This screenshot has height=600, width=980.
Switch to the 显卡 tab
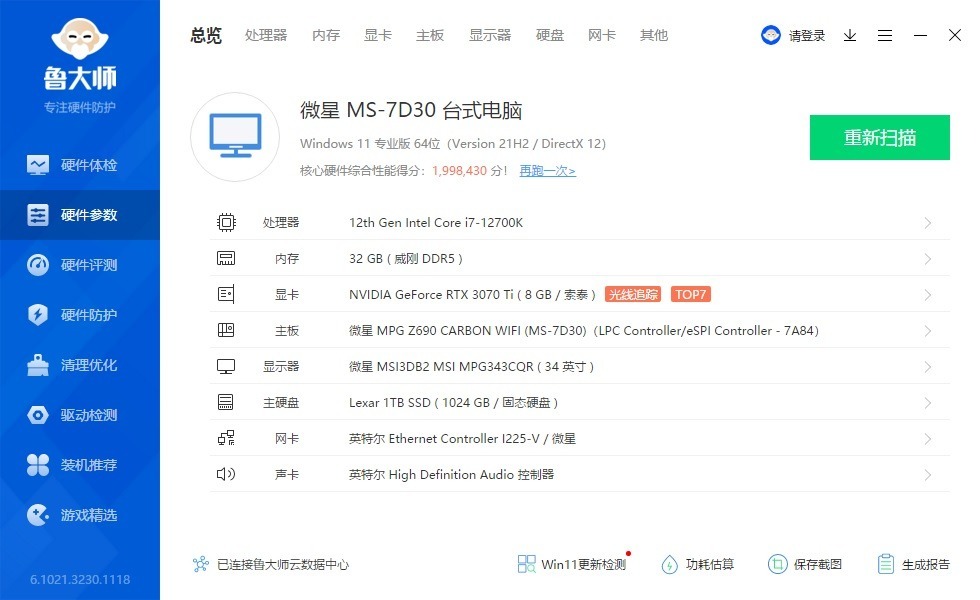377,35
